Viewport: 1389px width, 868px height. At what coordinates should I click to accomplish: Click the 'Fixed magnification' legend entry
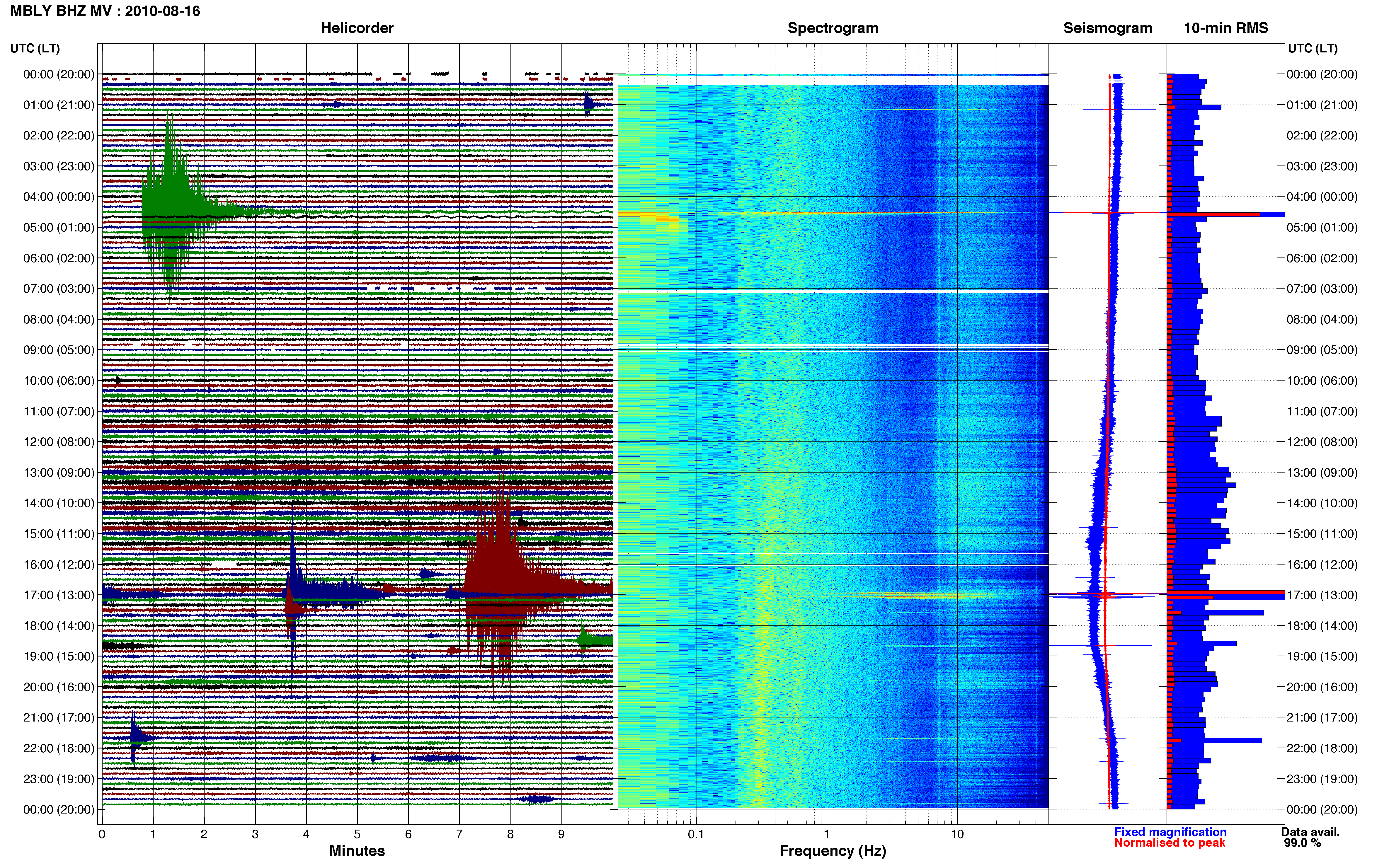click(x=1170, y=832)
